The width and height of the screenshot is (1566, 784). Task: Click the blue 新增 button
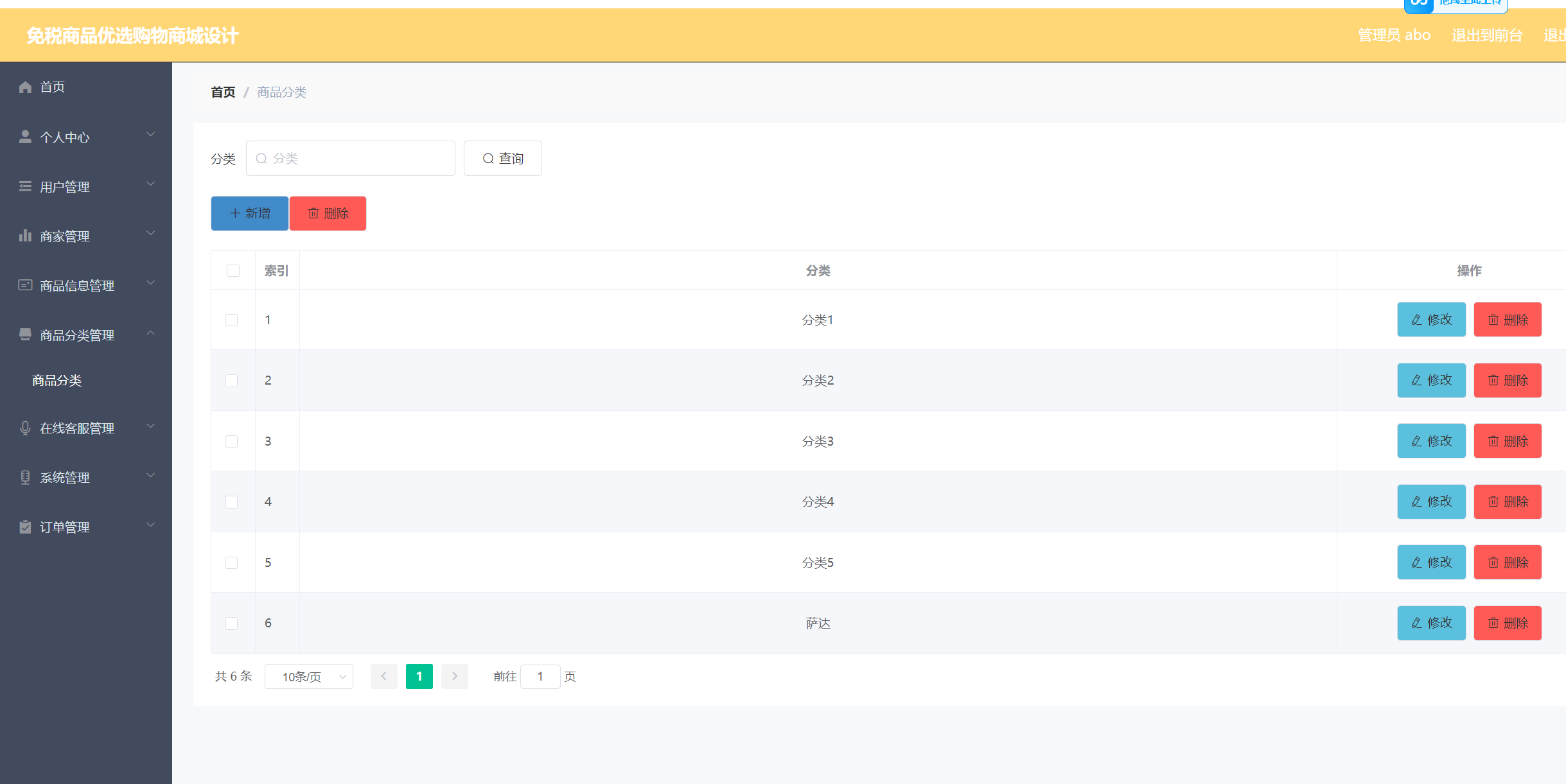249,213
